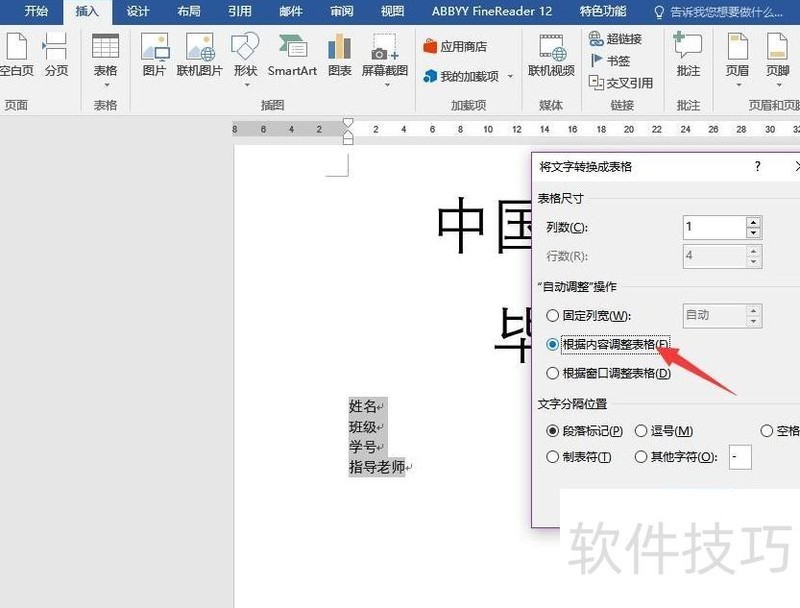Choose comma (逗号) as text separator
This screenshot has width=800, height=608.
pyautogui.click(x=641, y=431)
